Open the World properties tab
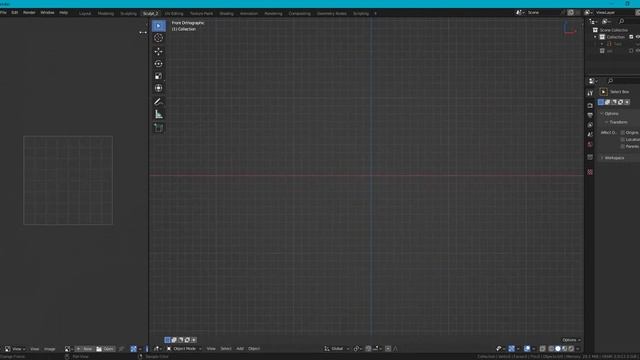The width and height of the screenshot is (640, 360). click(x=590, y=144)
